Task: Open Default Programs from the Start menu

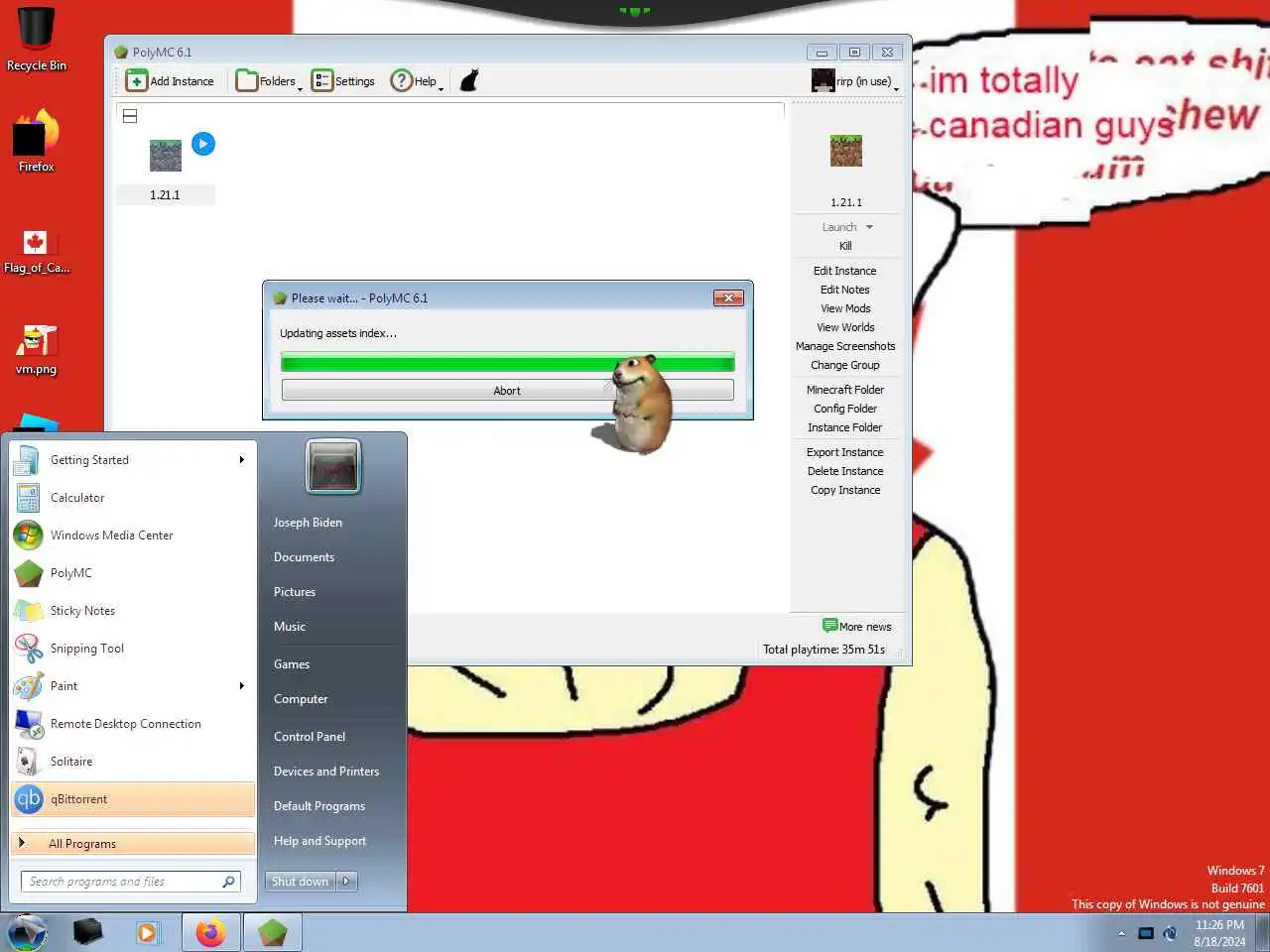Action: pos(319,806)
